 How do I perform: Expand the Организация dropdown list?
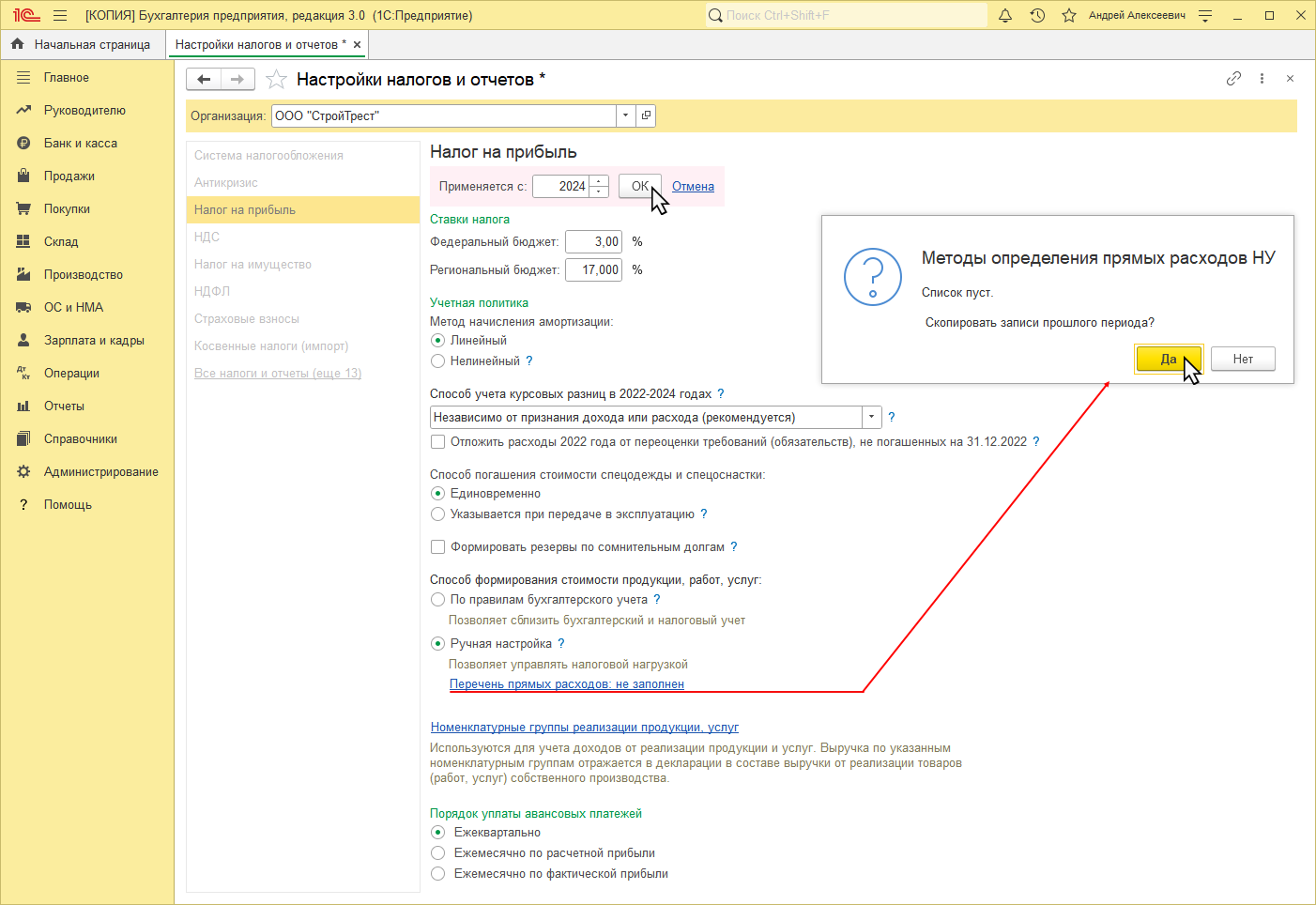[626, 115]
